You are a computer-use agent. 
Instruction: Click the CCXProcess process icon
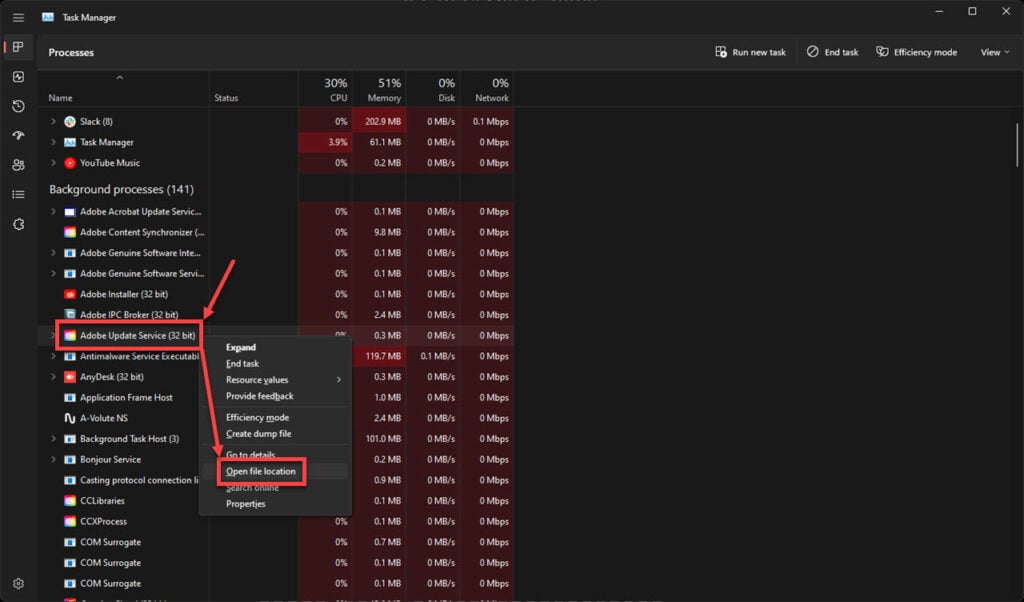[x=70, y=521]
